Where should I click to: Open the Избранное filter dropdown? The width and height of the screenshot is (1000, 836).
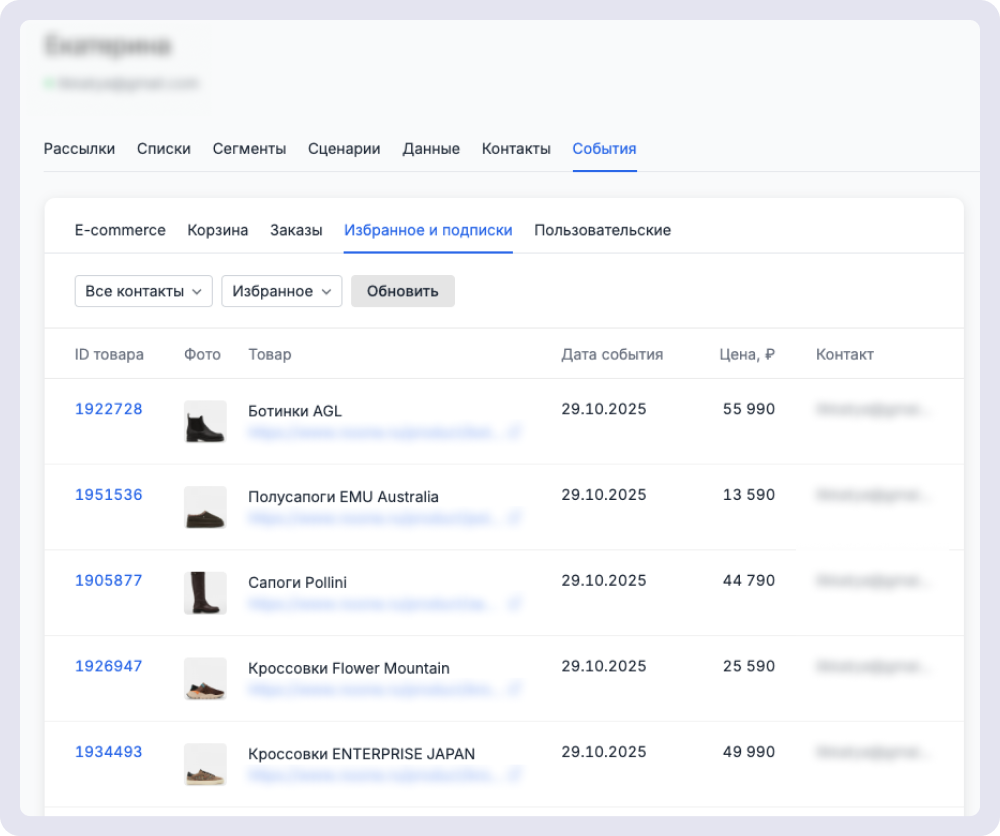281,291
